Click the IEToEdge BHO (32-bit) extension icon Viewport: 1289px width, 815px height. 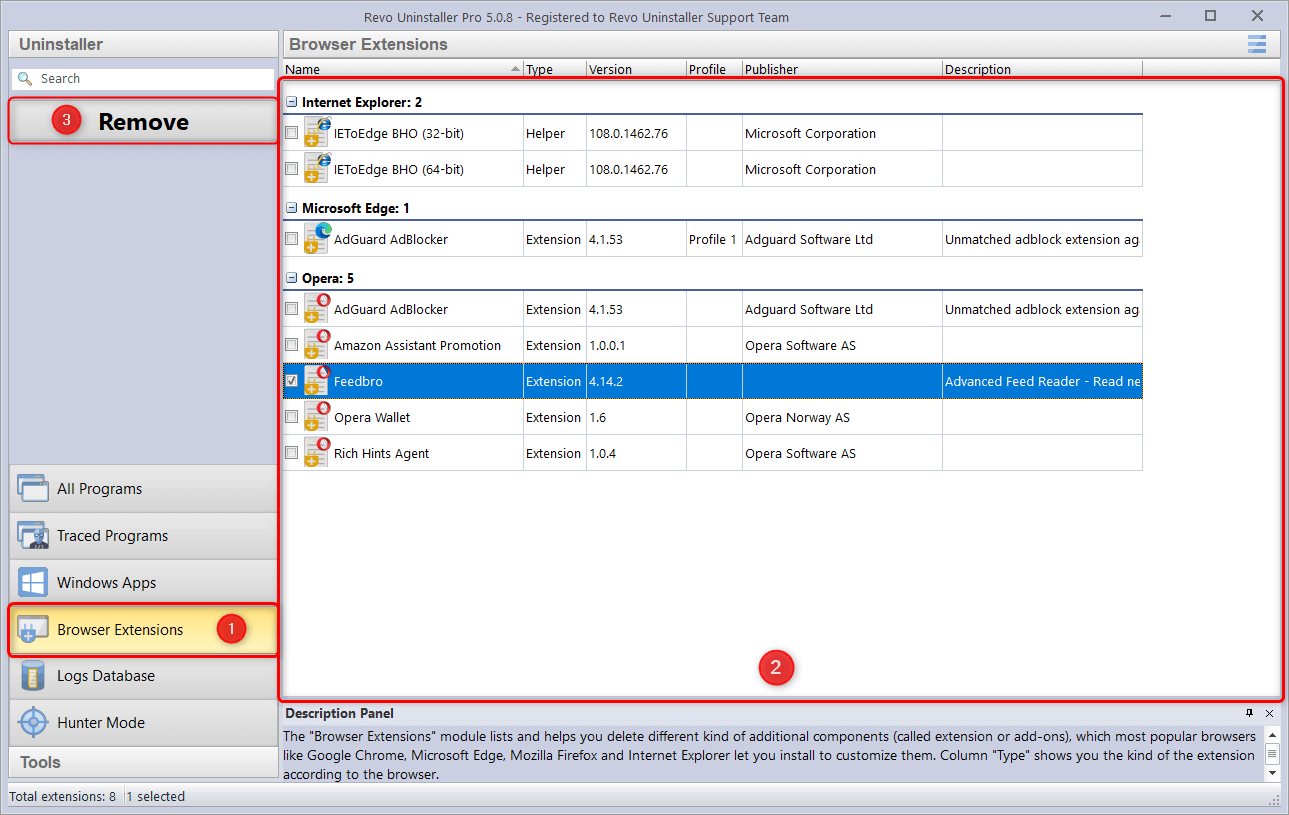pyautogui.click(x=317, y=133)
